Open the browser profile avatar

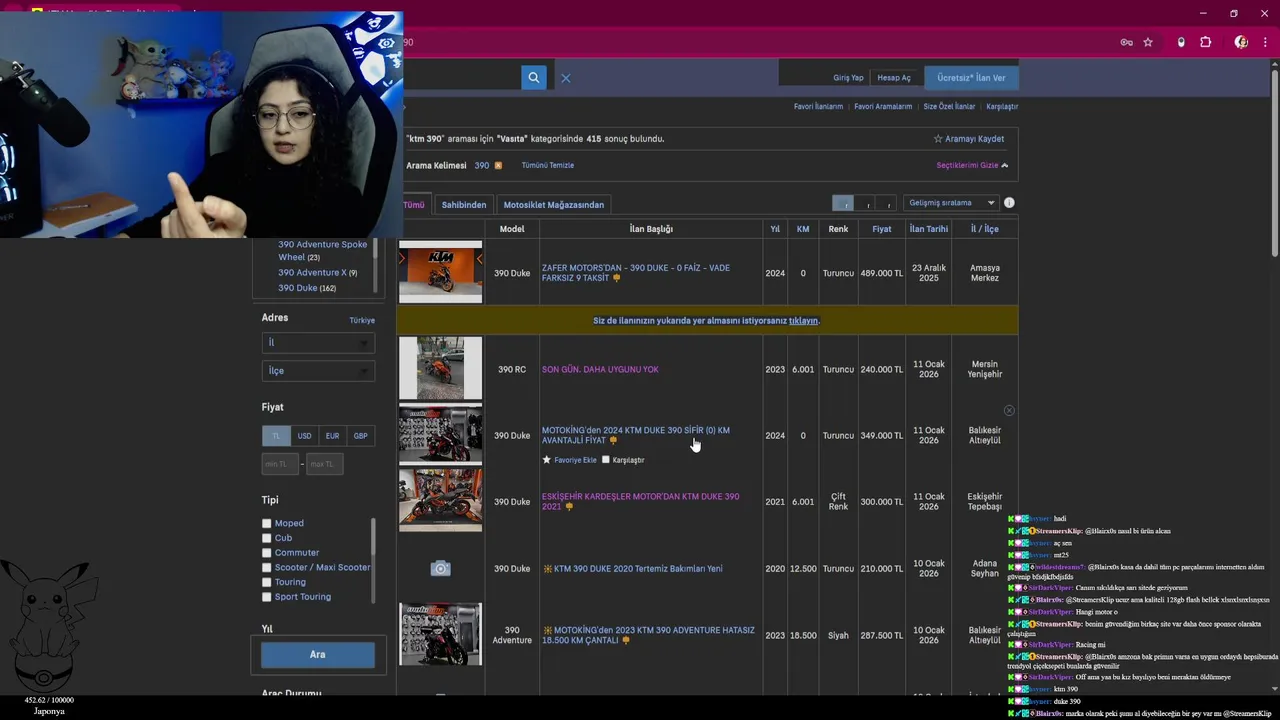pos(1241,42)
